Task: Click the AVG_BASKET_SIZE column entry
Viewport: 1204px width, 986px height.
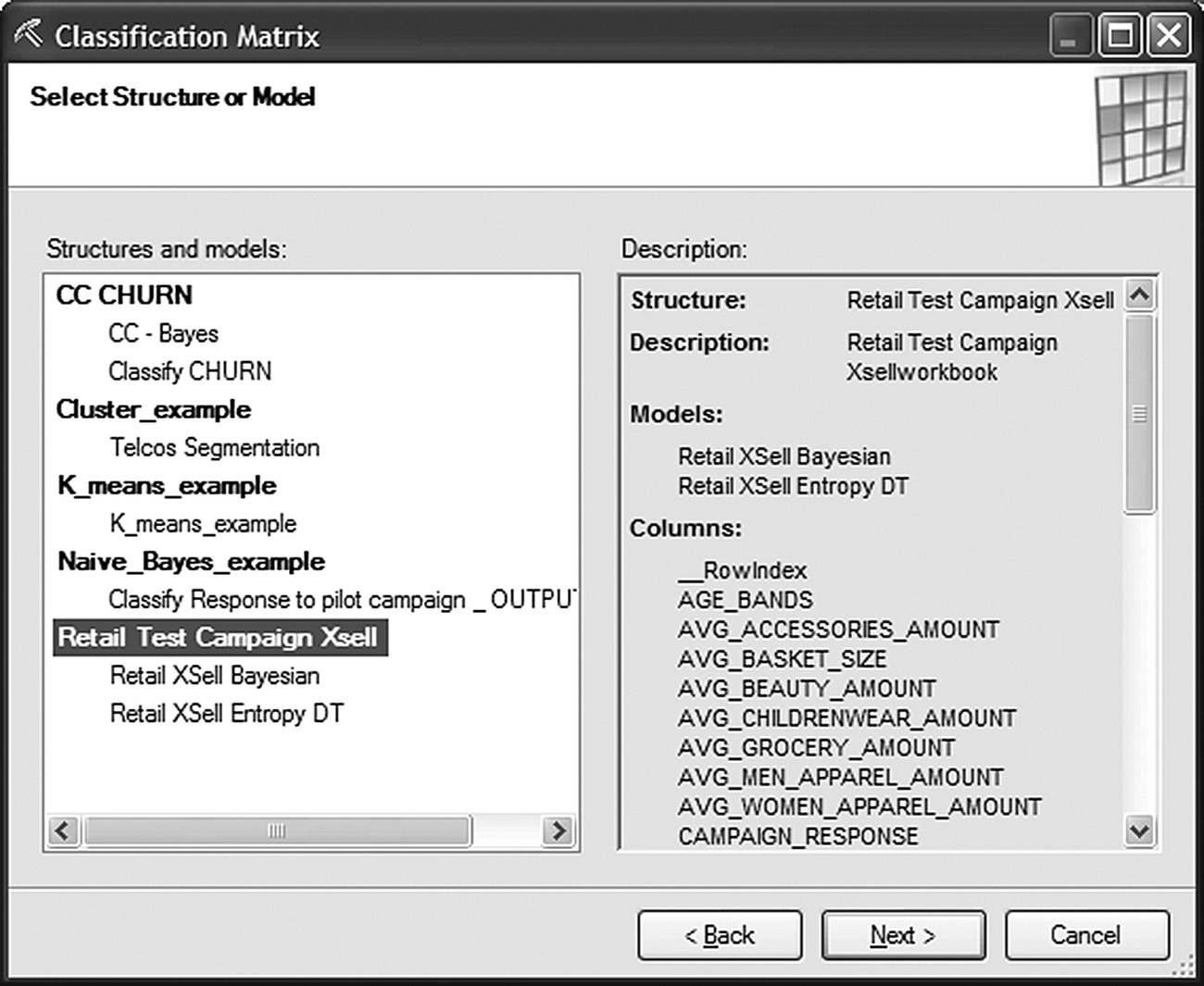Action: [783, 659]
